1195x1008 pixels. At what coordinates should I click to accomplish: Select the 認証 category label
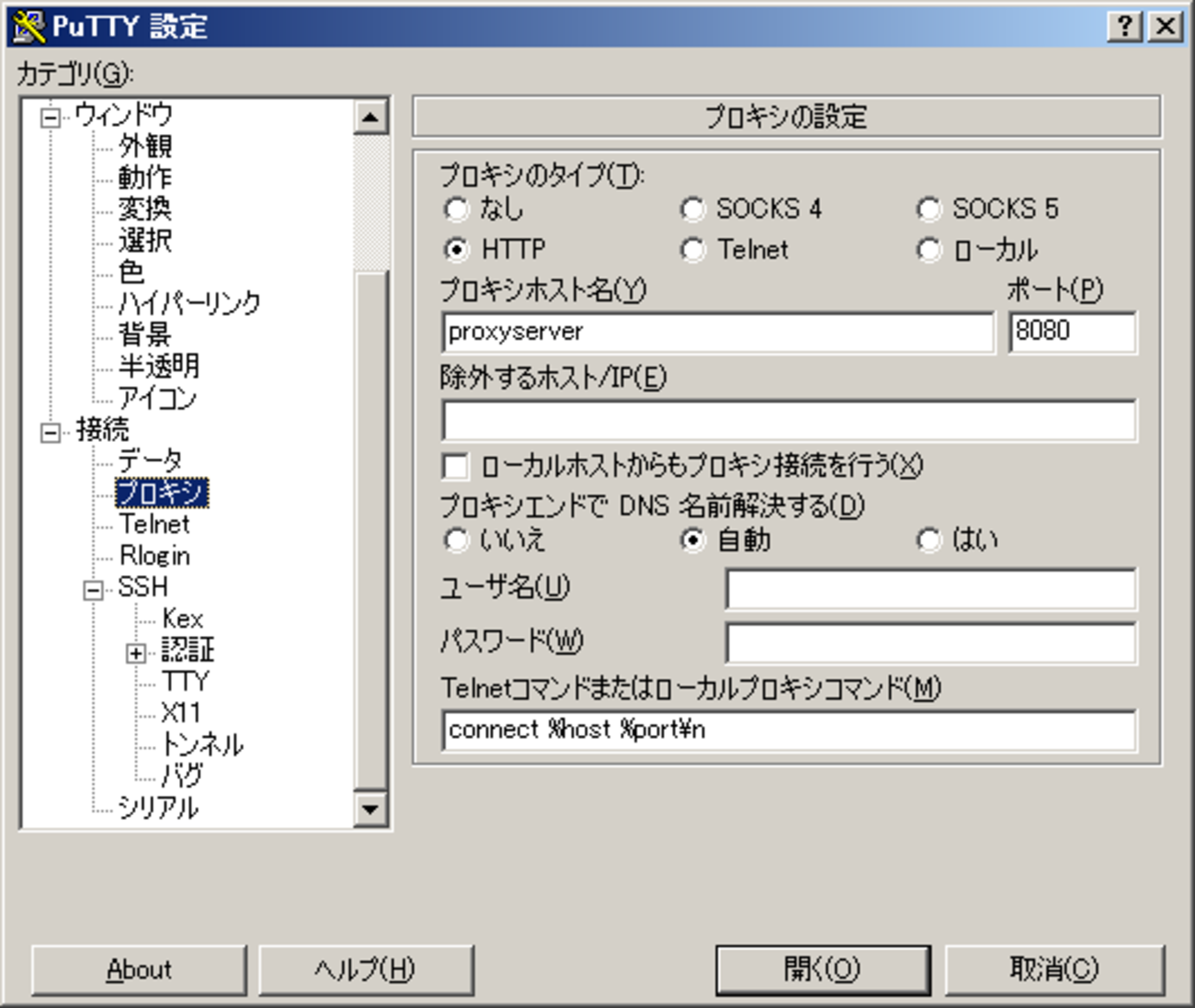coord(188,651)
